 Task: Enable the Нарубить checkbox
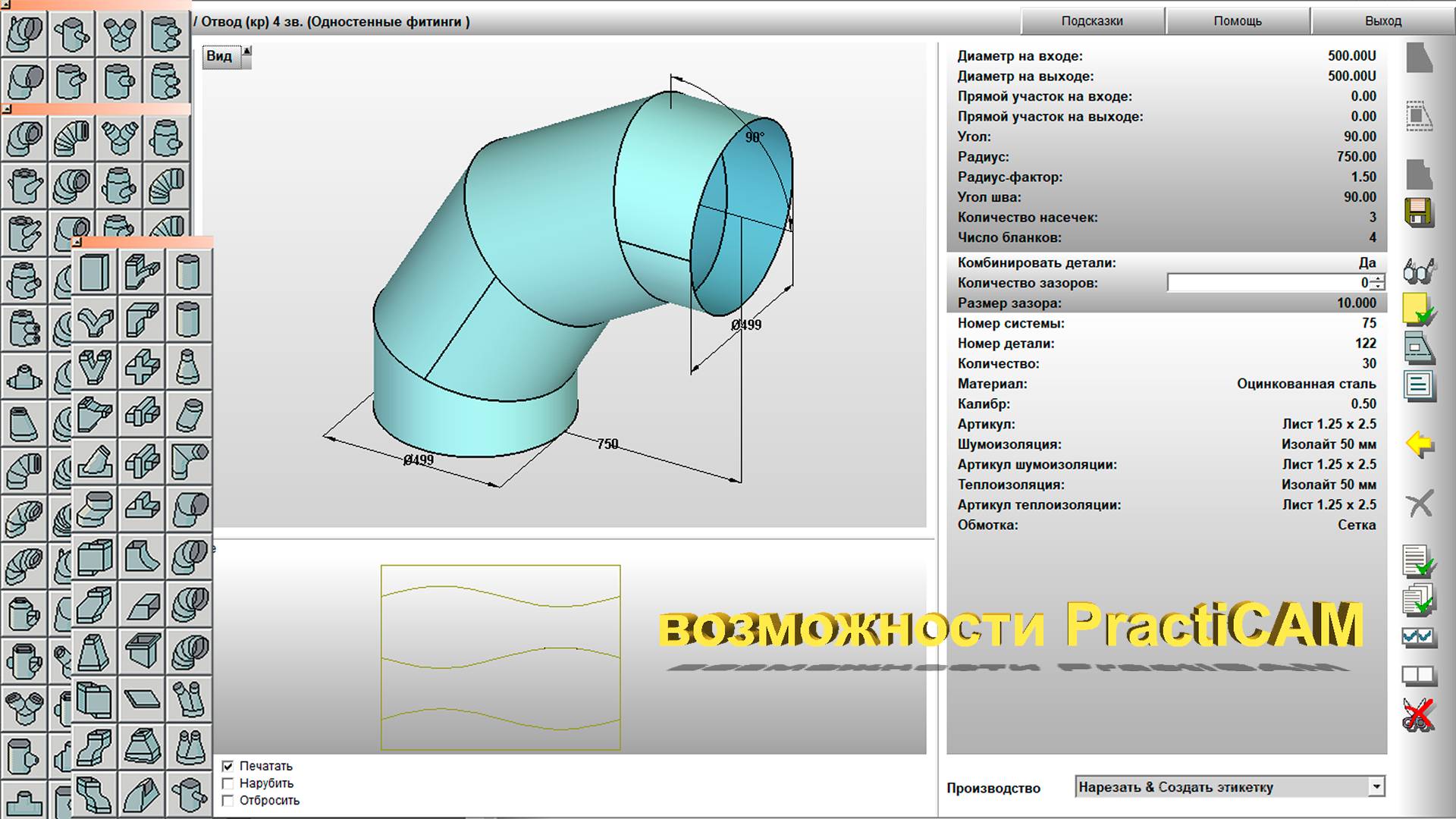click(227, 783)
